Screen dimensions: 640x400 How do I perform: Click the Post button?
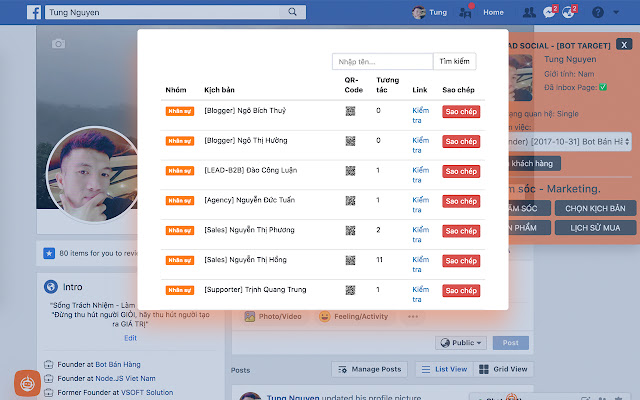511,343
